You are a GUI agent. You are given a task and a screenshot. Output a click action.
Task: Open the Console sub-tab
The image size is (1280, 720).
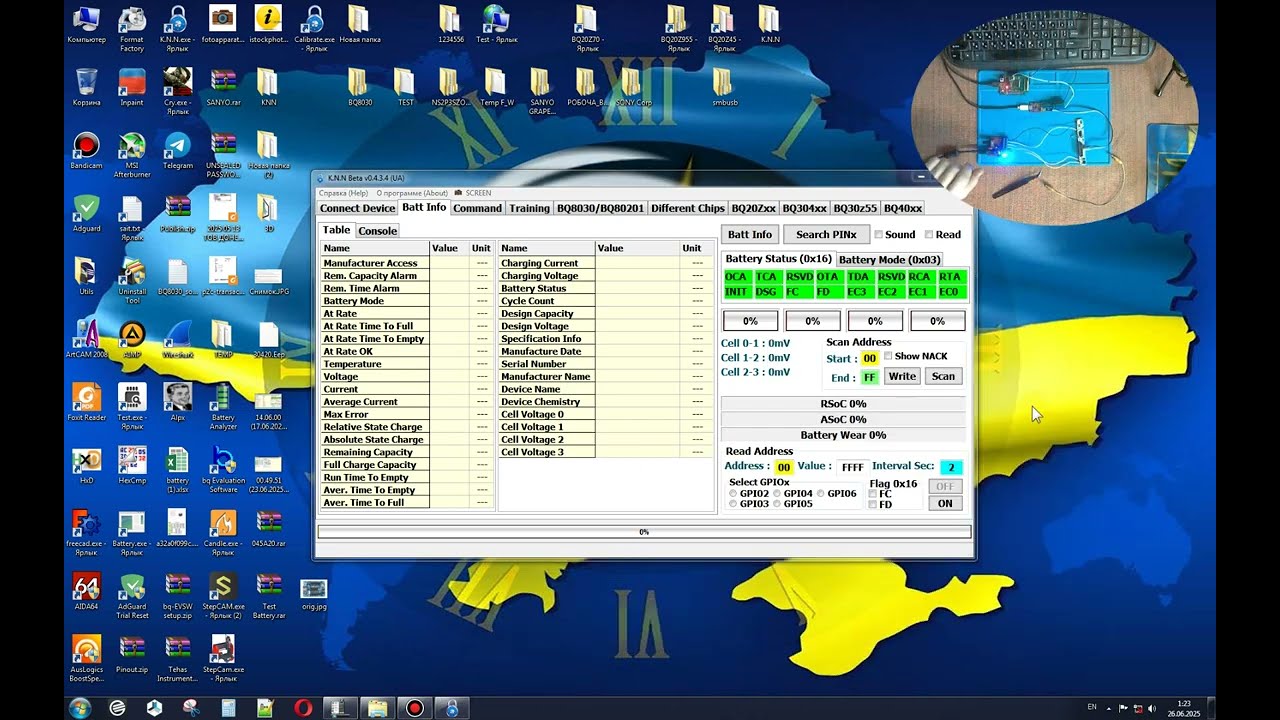(378, 231)
